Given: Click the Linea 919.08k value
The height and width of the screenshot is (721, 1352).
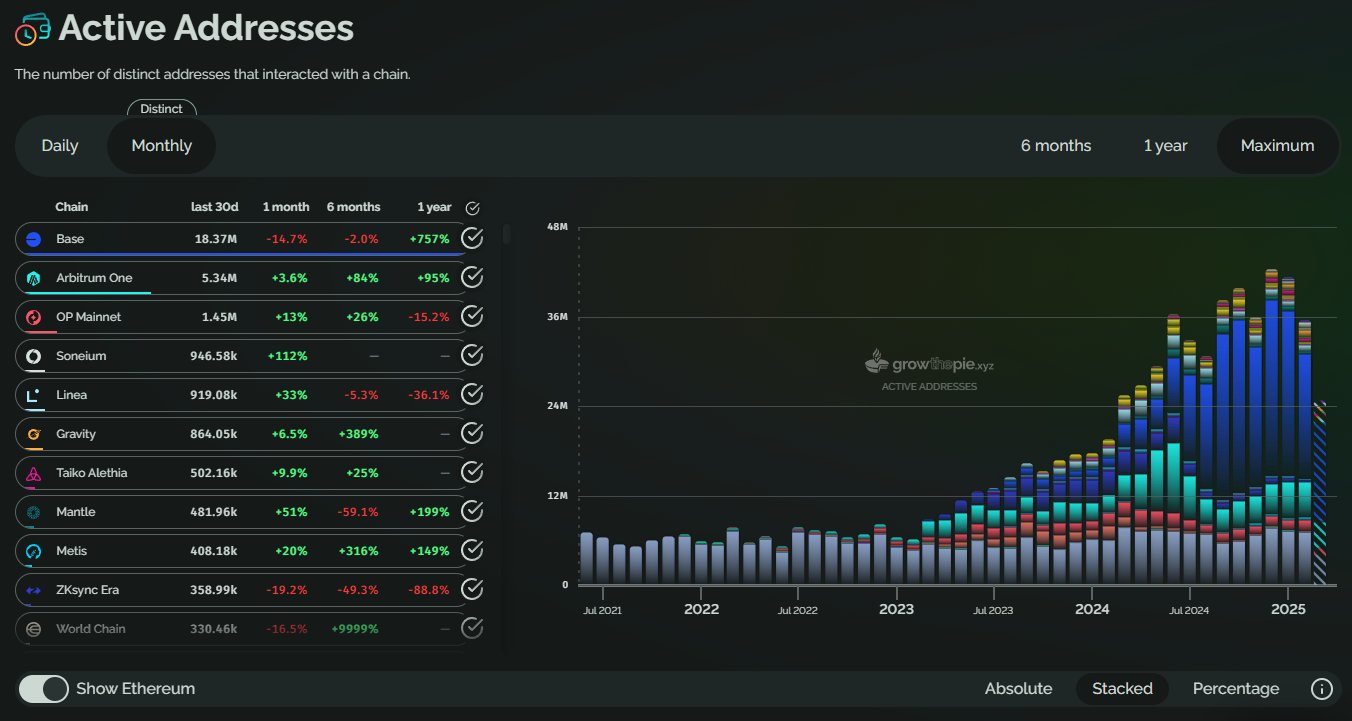Looking at the screenshot, I should coord(214,395).
